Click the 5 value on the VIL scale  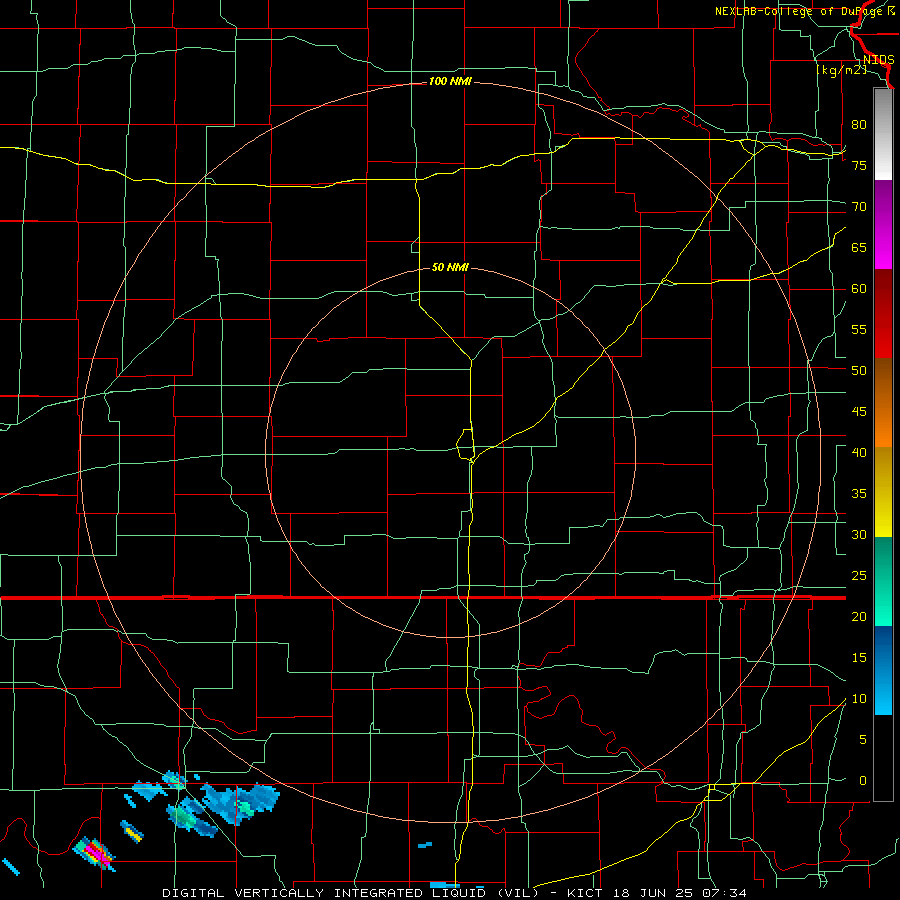[x=863, y=740]
